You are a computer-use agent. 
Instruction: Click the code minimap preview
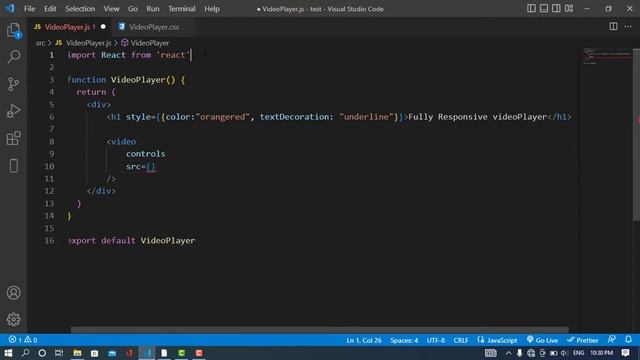point(607,56)
